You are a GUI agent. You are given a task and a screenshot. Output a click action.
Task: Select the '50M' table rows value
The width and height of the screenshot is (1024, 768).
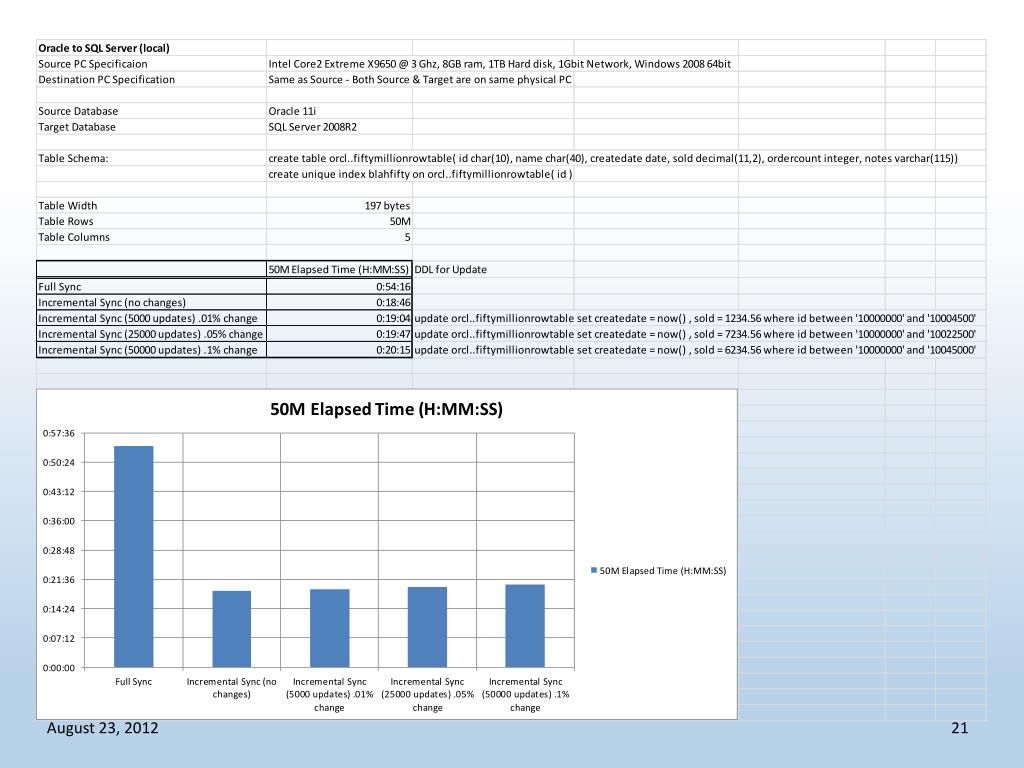(x=400, y=221)
